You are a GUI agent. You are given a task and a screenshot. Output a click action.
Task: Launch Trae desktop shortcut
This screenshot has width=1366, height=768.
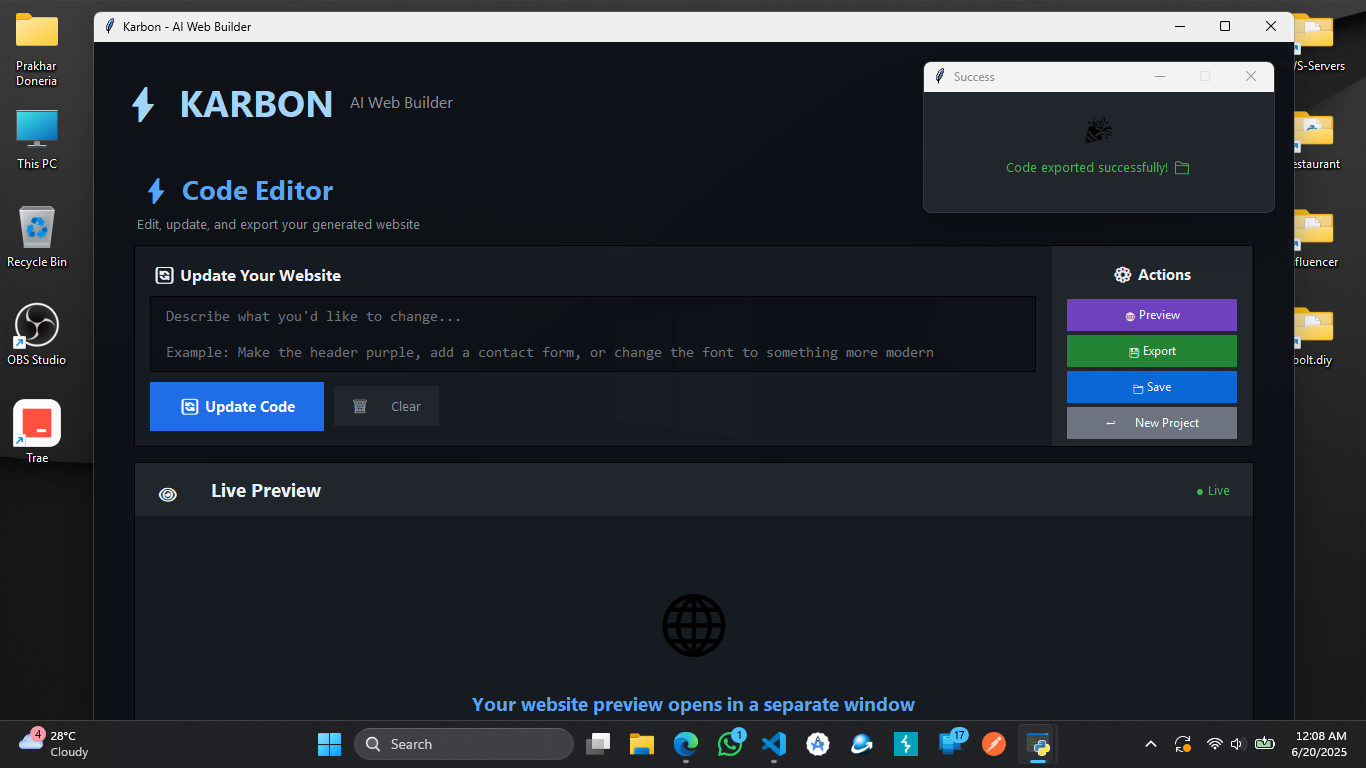37,432
